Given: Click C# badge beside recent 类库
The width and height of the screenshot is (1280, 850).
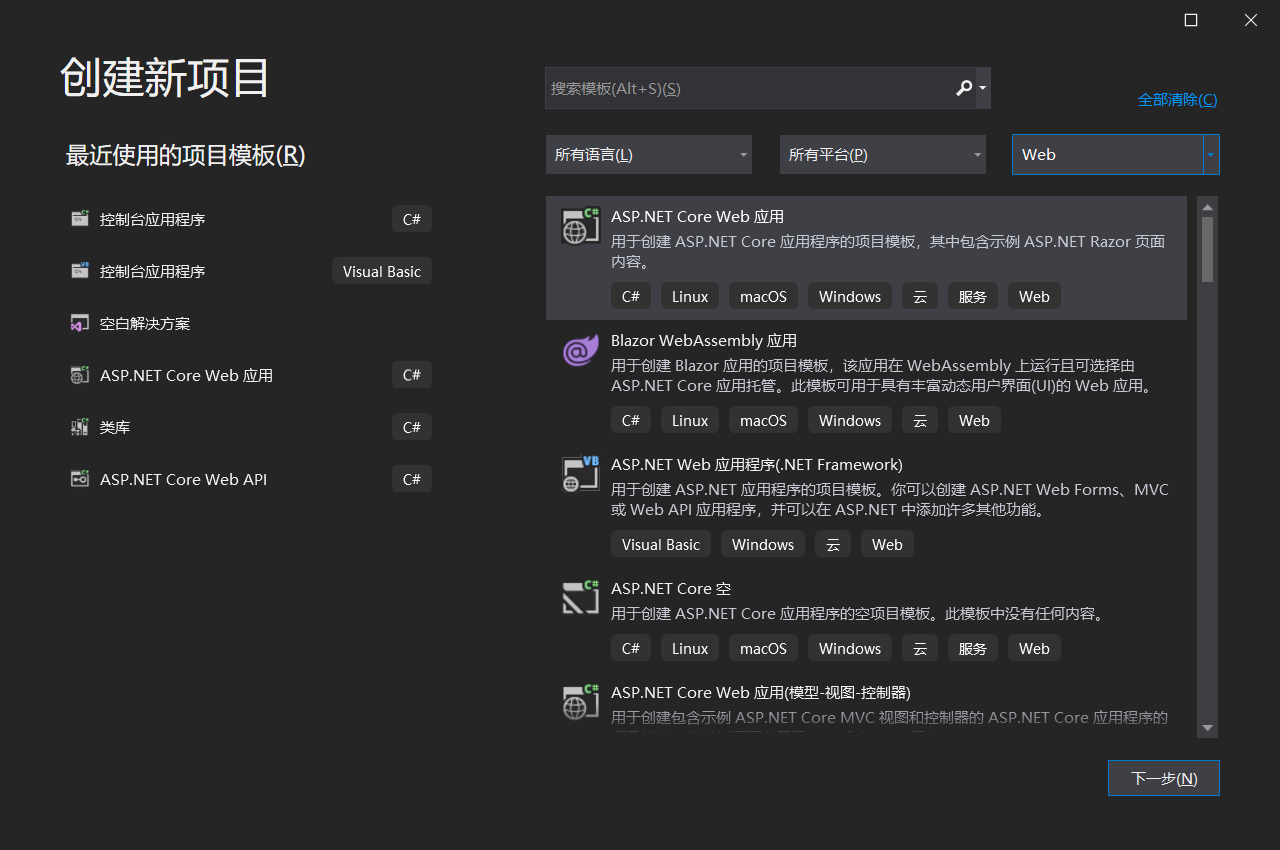Looking at the screenshot, I should point(412,427).
